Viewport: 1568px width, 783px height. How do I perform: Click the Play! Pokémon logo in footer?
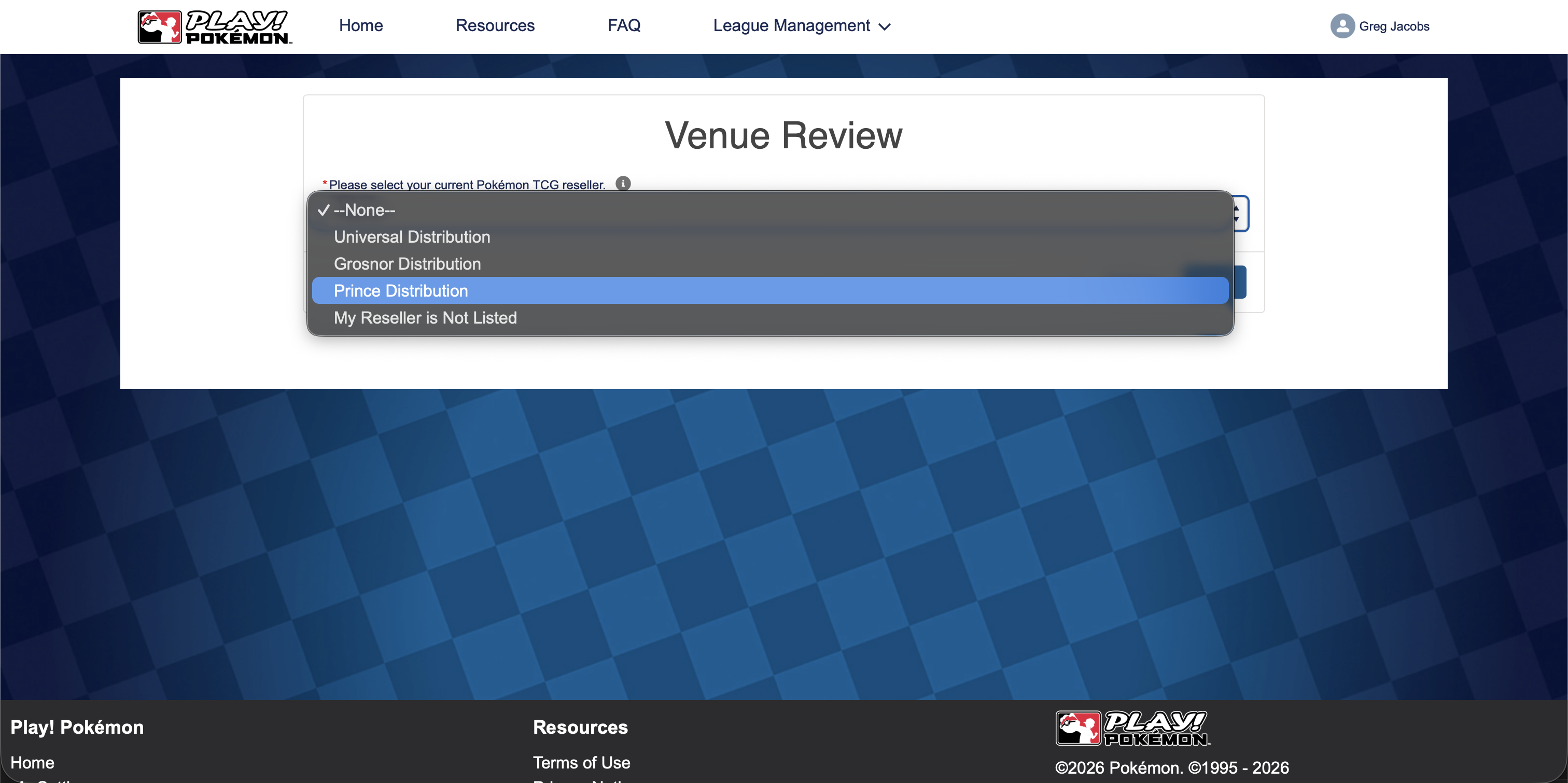(x=1133, y=728)
